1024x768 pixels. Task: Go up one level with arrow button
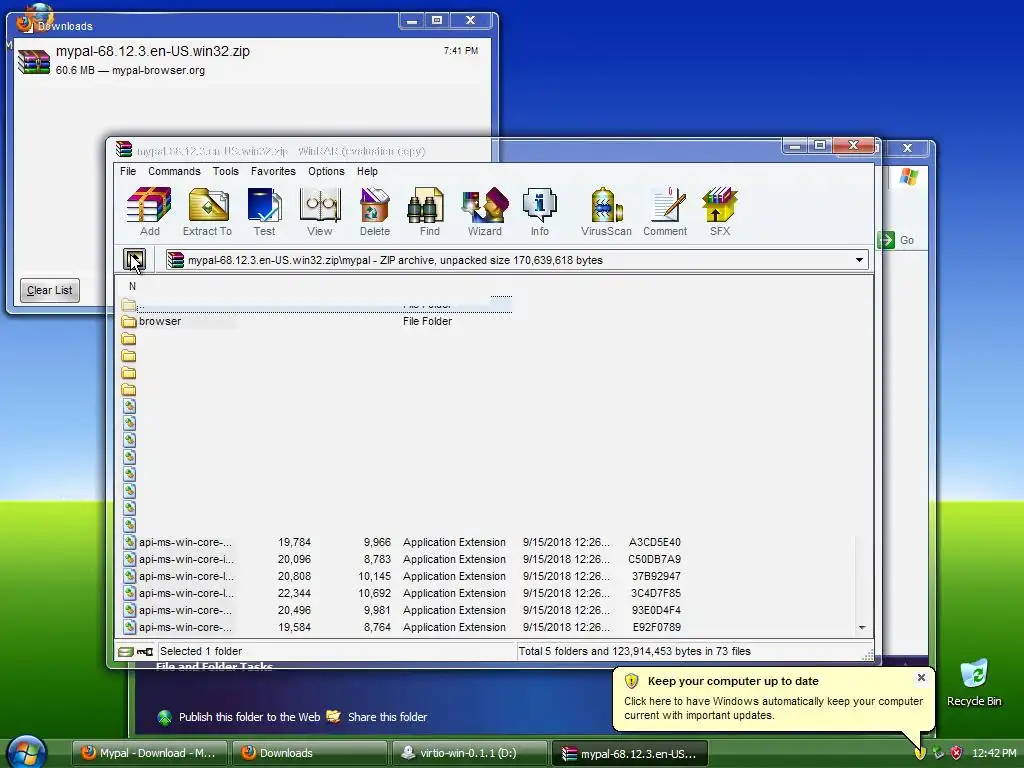tap(135, 260)
